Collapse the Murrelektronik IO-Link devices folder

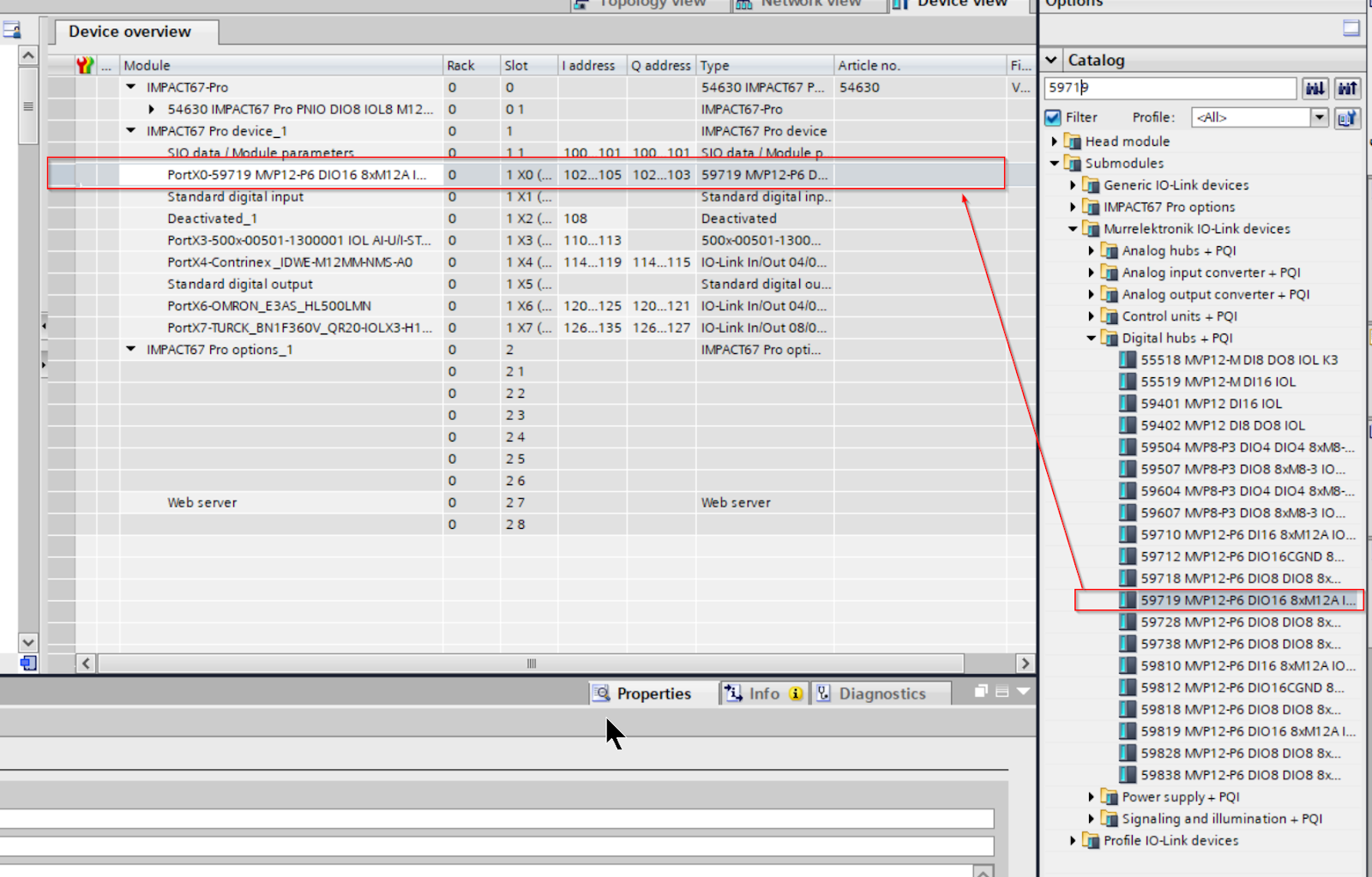coord(1073,229)
